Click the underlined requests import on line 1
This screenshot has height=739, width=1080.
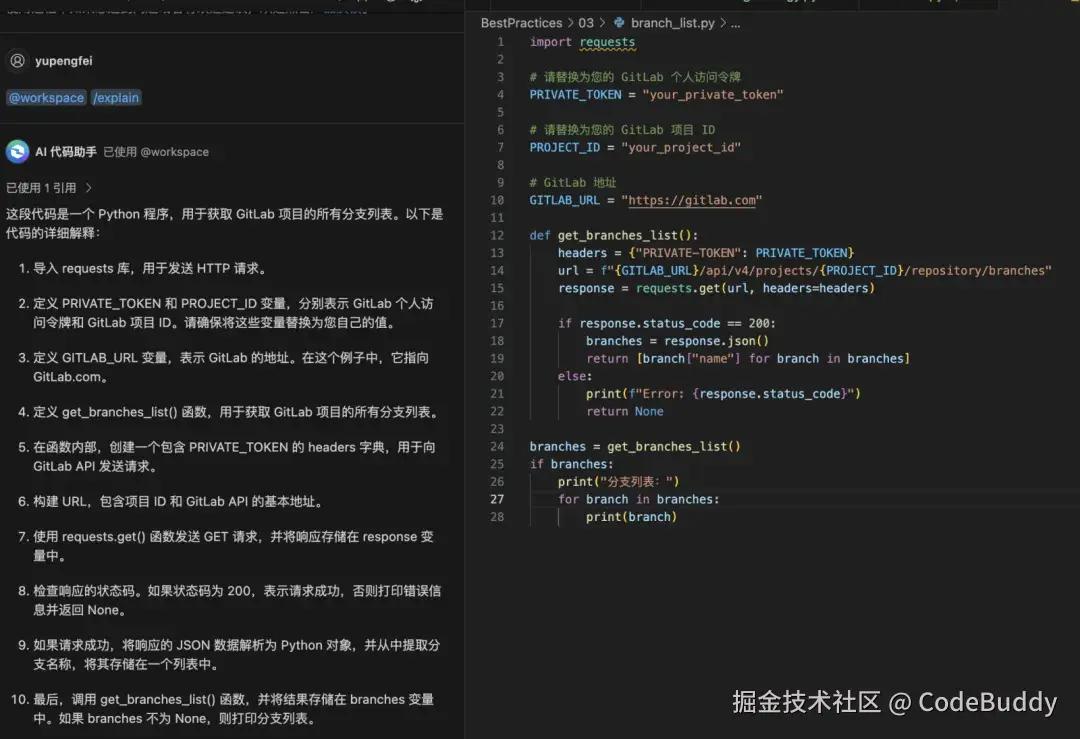point(607,42)
